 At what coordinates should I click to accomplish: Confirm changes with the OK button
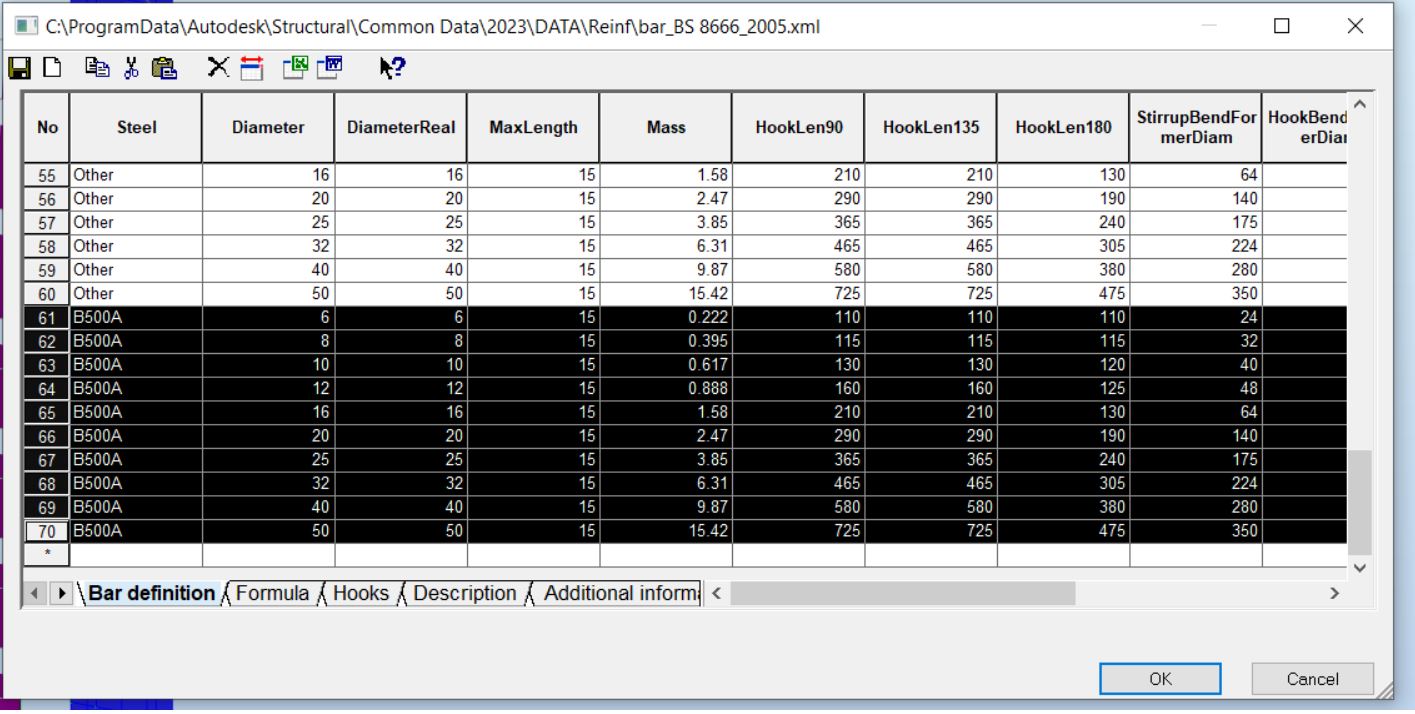pyautogui.click(x=1161, y=679)
